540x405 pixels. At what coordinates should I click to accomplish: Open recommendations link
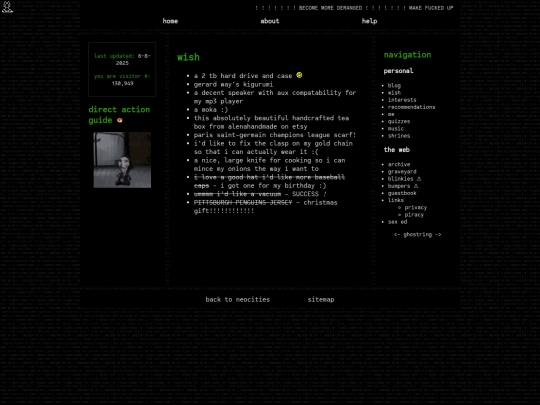click(x=411, y=107)
